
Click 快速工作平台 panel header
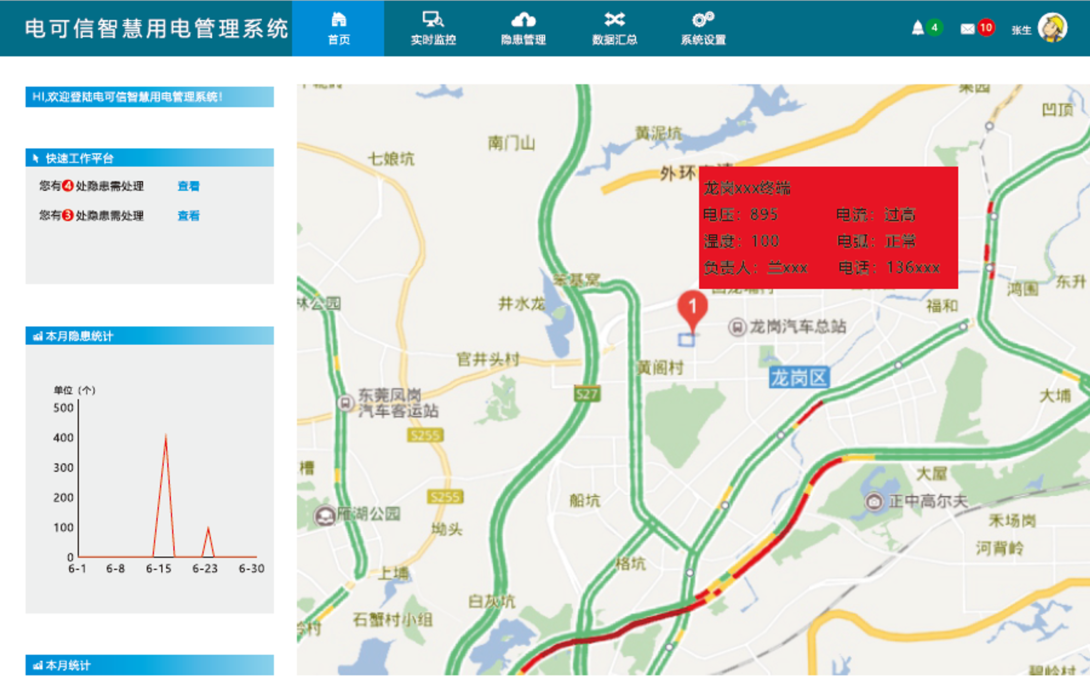pos(149,158)
